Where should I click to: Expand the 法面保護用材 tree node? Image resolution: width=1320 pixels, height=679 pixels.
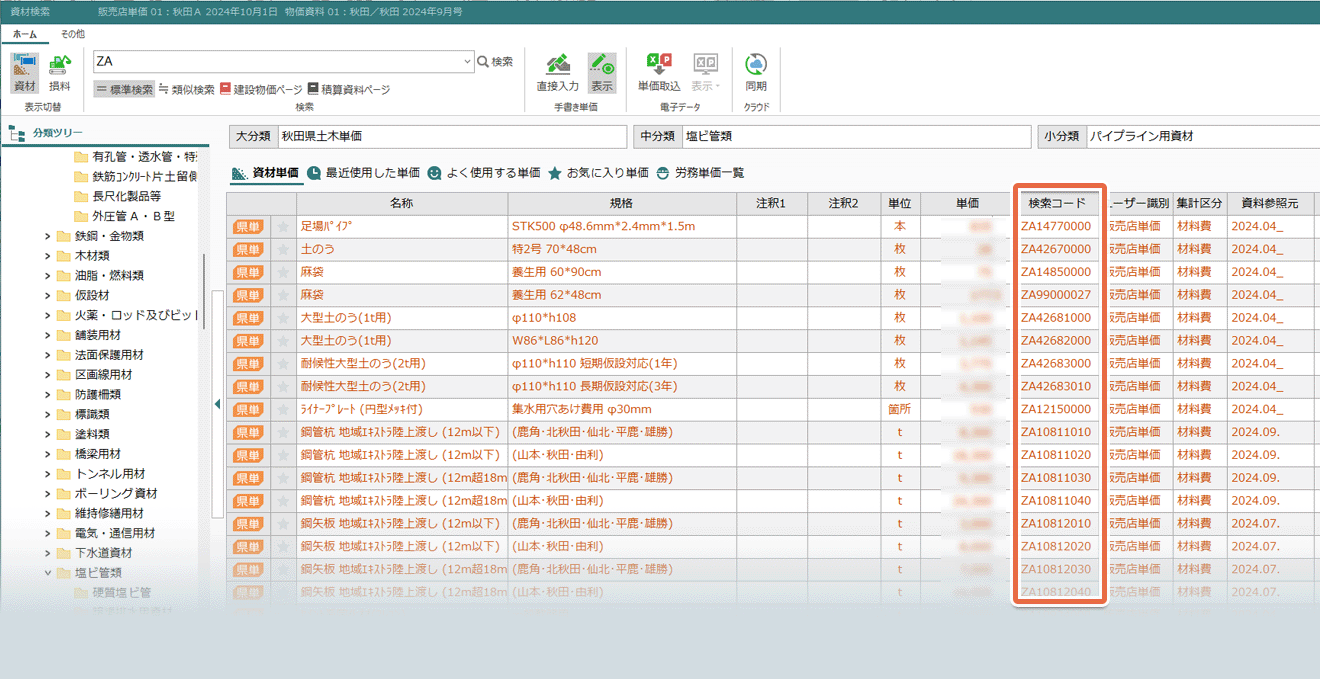point(48,355)
